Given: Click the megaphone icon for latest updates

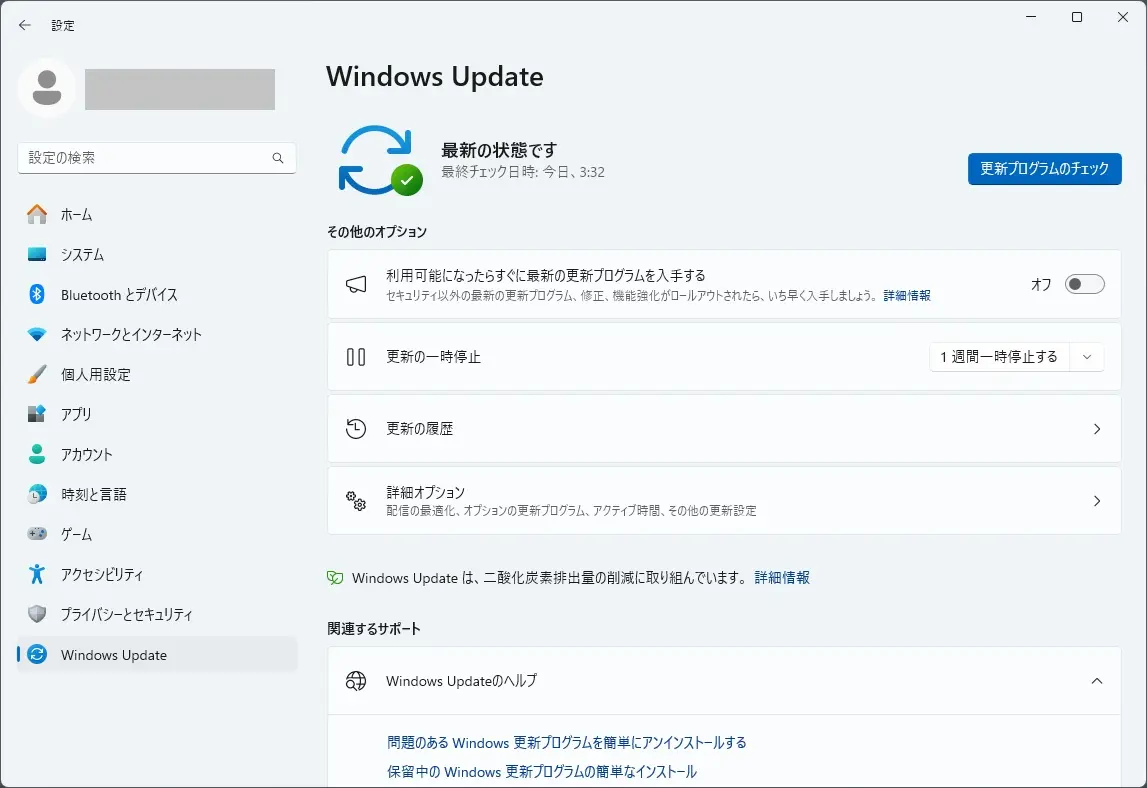Looking at the screenshot, I should click(x=356, y=285).
